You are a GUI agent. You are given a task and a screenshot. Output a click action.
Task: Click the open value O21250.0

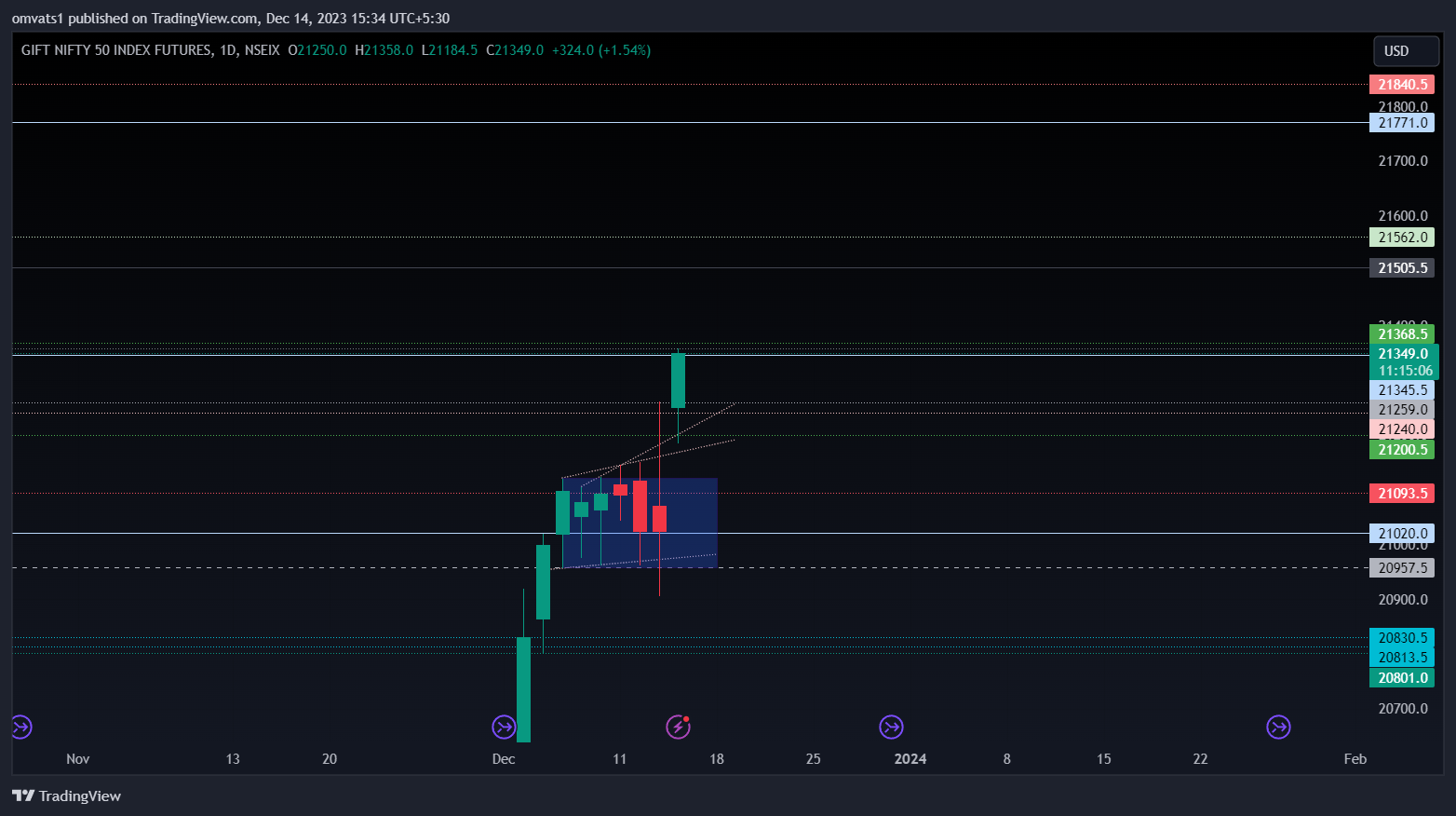[x=317, y=50]
